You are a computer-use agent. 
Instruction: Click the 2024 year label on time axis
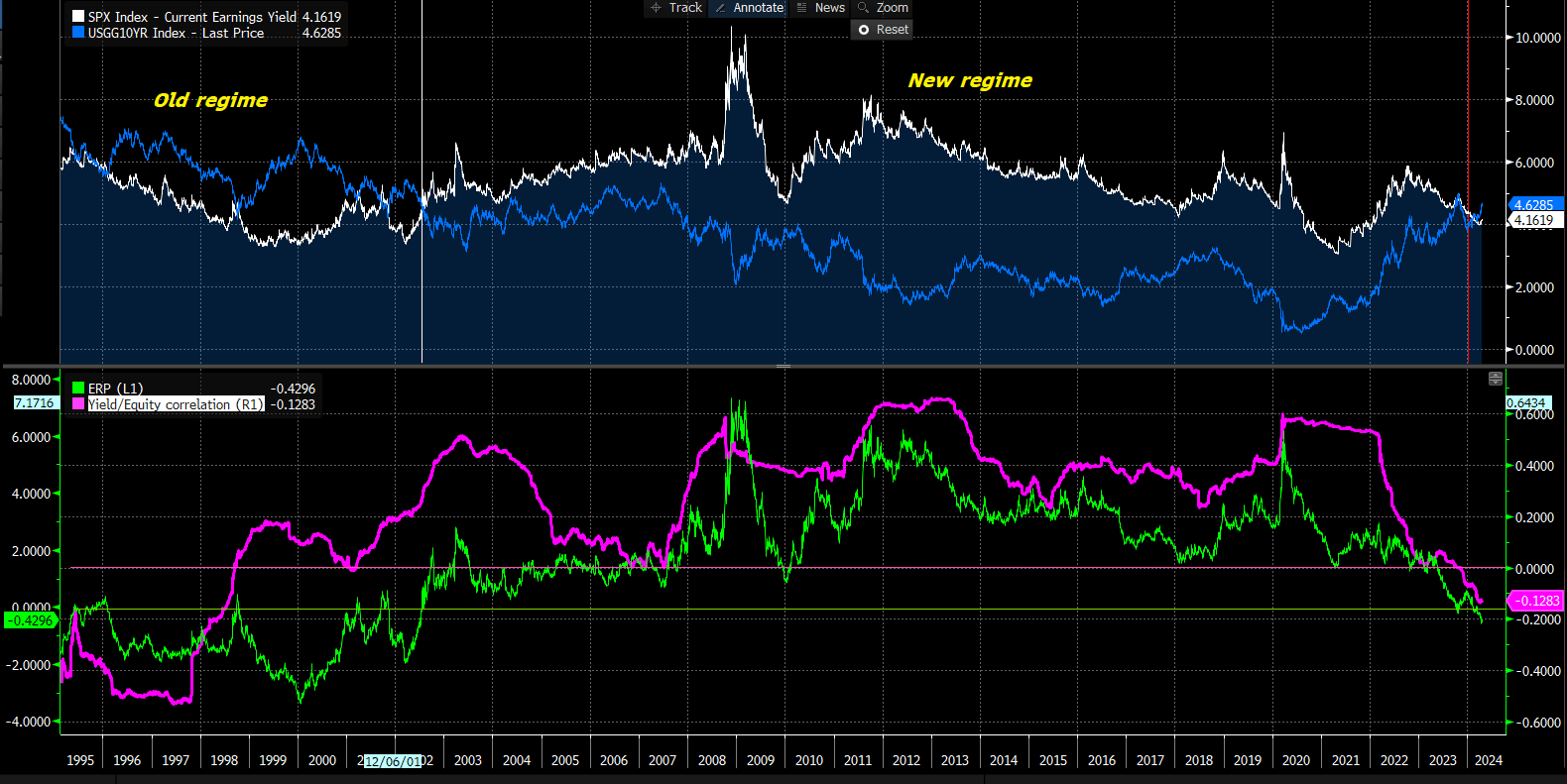1488,760
